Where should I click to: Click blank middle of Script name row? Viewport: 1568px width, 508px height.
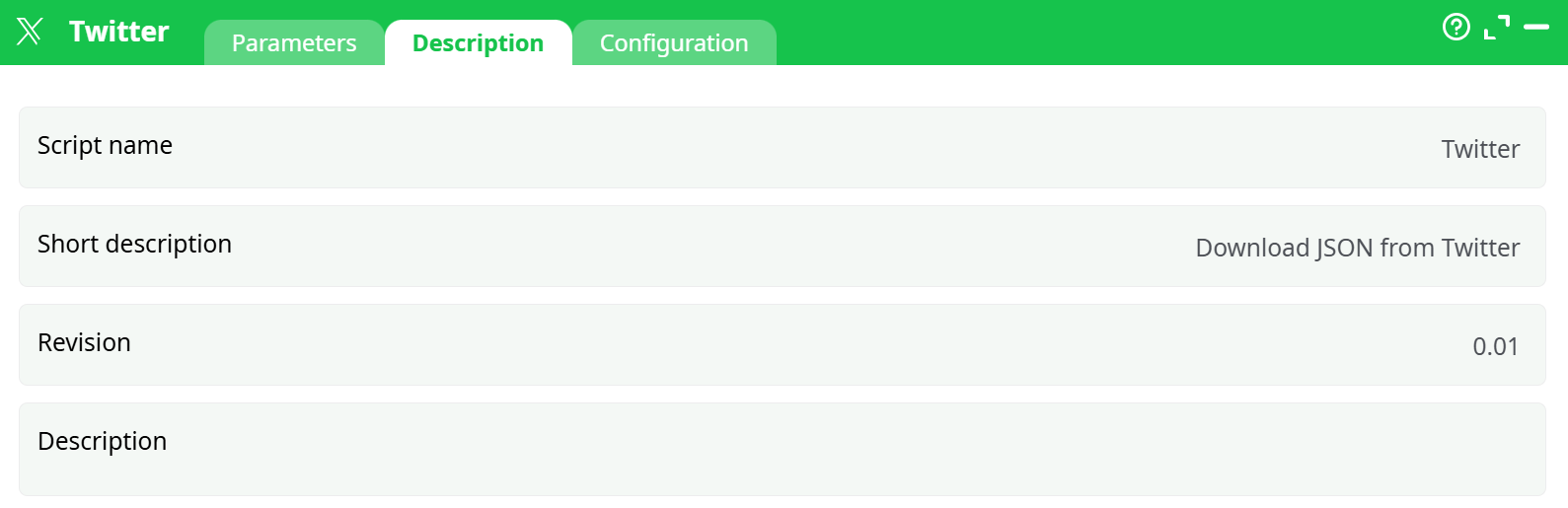click(x=780, y=148)
